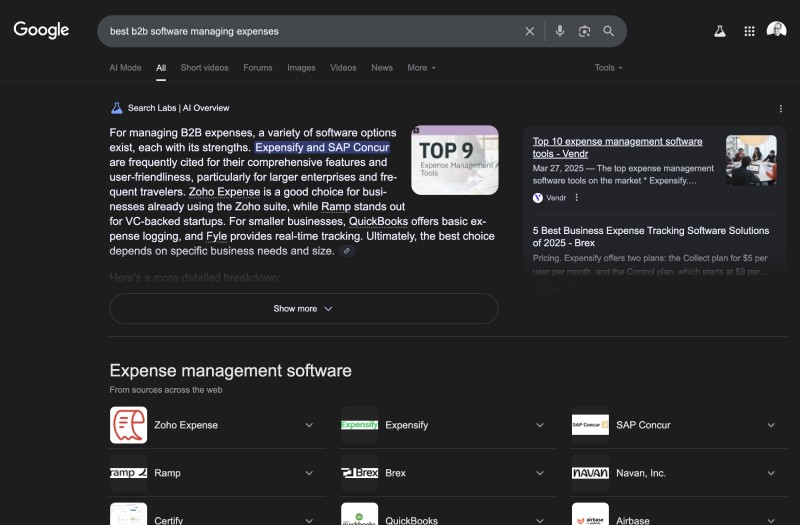The image size is (800, 525).
Task: Expand the Airbase entry chevron
Action: (771, 520)
